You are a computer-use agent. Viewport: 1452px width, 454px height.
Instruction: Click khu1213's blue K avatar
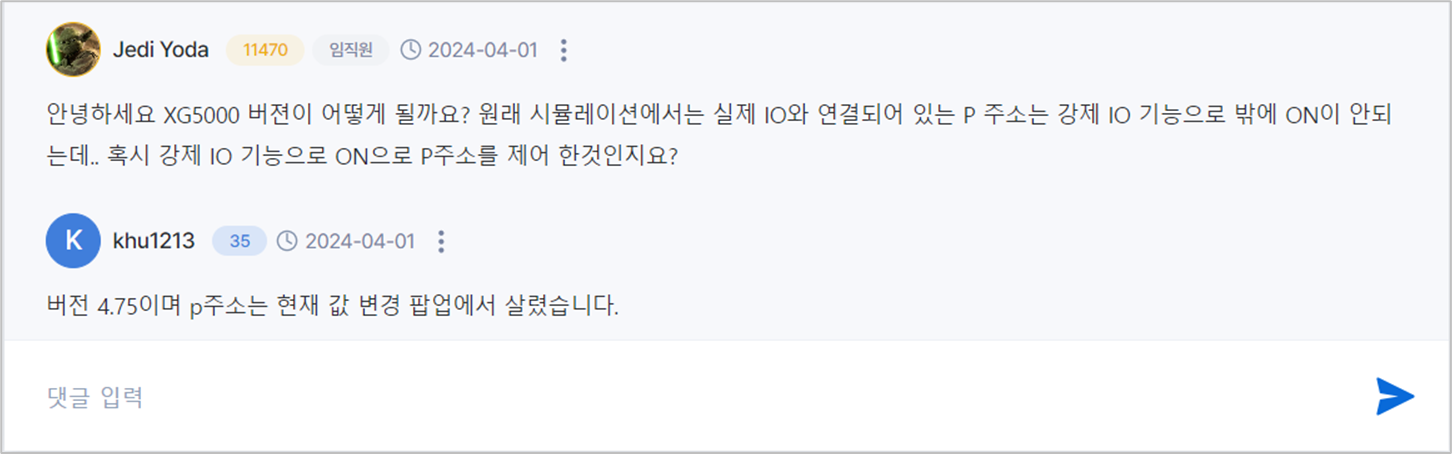(73, 241)
